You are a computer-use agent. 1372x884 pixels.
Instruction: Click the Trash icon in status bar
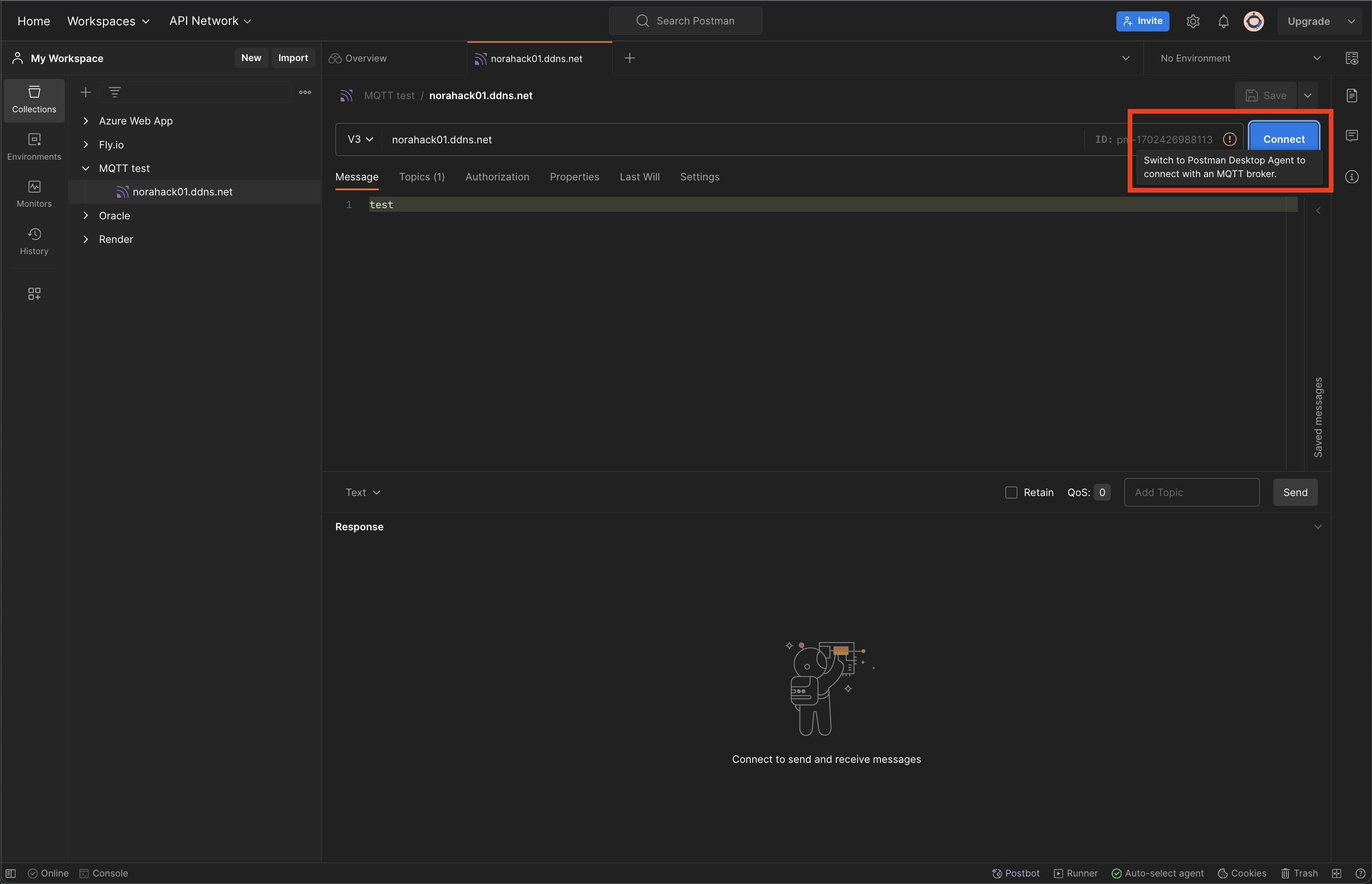click(x=1299, y=873)
